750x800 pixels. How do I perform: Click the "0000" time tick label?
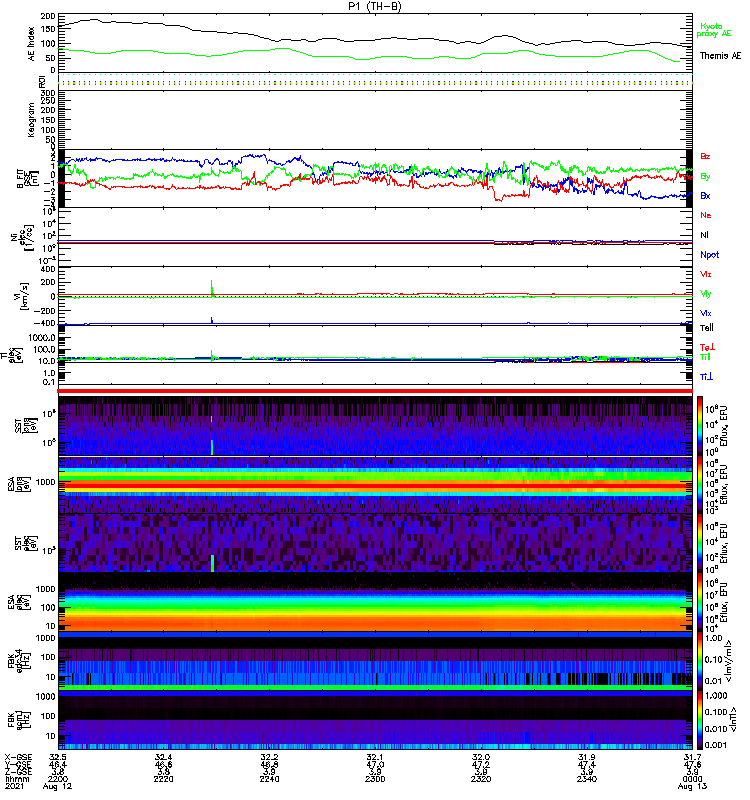692,779
